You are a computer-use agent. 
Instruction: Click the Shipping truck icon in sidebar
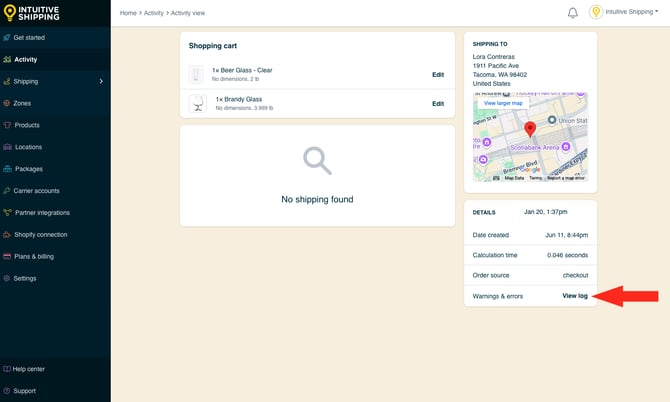pyautogui.click(x=6, y=81)
